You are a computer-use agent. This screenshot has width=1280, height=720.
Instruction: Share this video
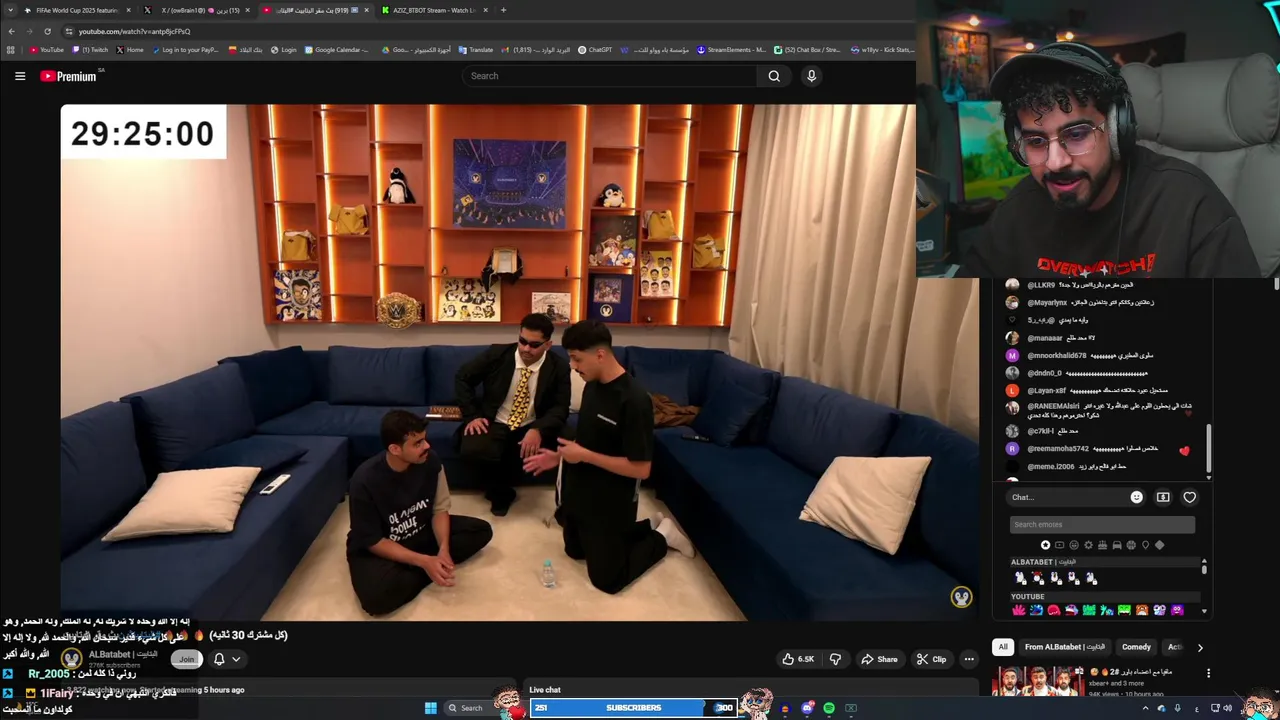tap(879, 659)
